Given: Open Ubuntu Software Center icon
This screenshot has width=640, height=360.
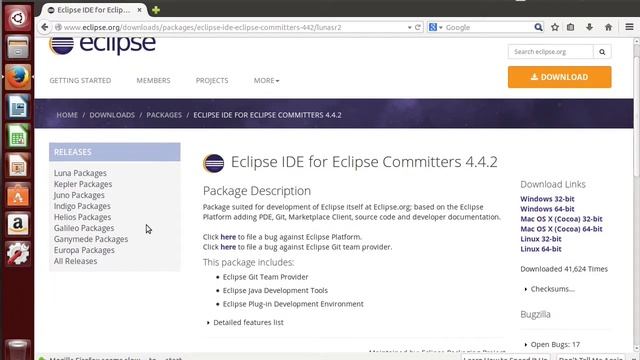Looking at the screenshot, I should (18, 196).
